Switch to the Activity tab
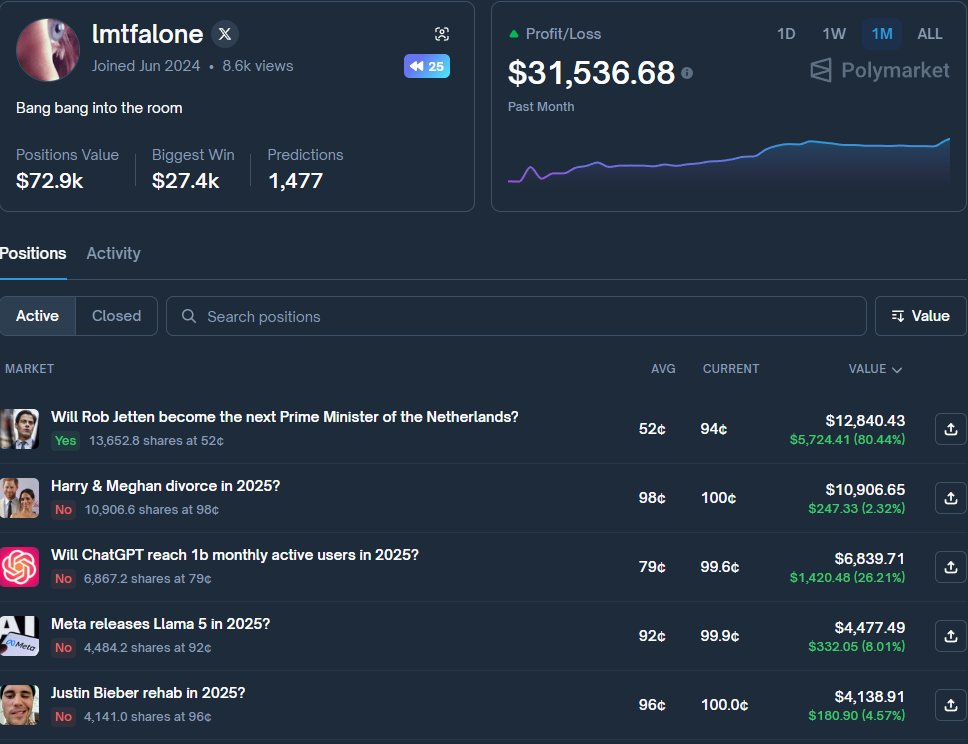 pyautogui.click(x=114, y=253)
